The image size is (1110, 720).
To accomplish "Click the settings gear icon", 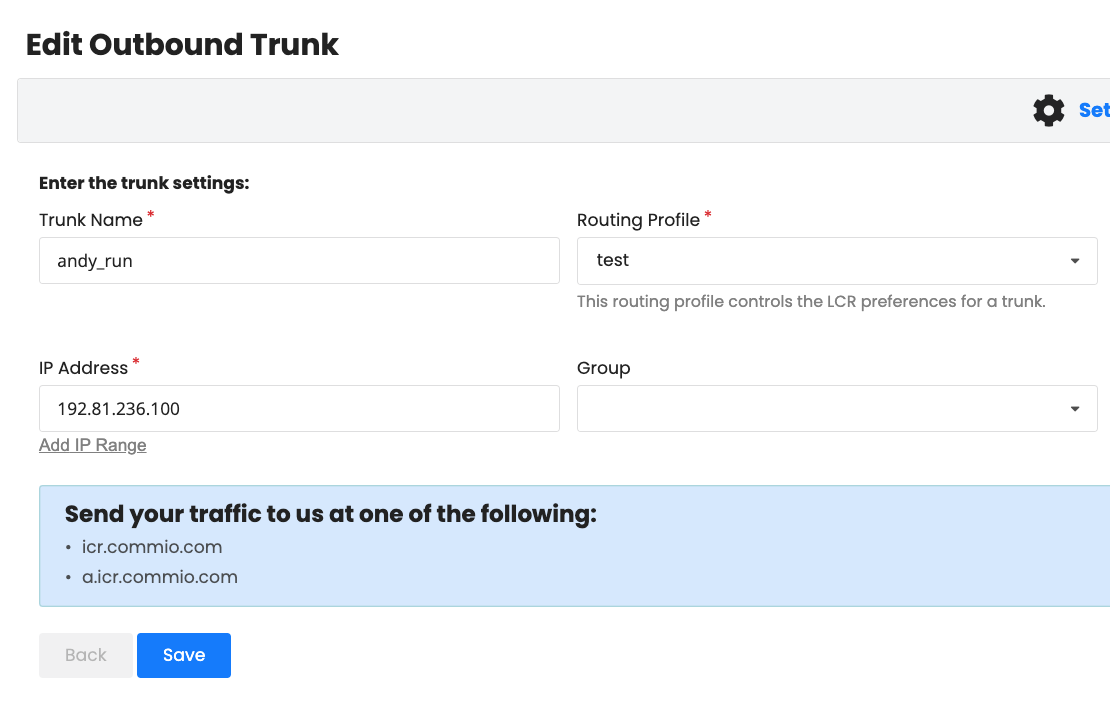I will pyautogui.click(x=1048, y=110).
